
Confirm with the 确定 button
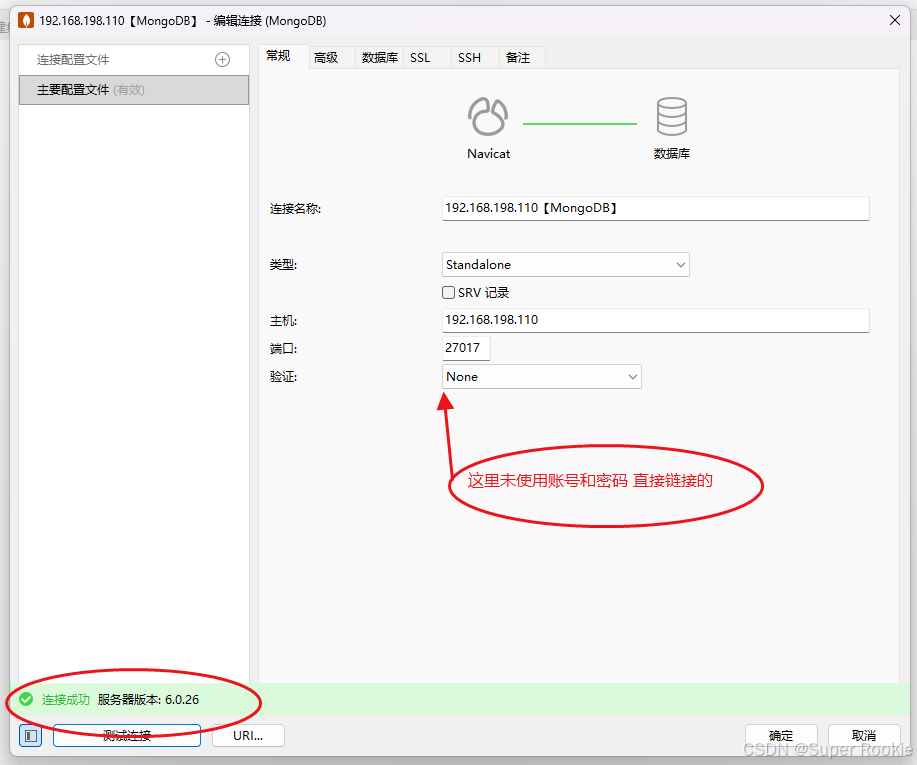(x=781, y=736)
